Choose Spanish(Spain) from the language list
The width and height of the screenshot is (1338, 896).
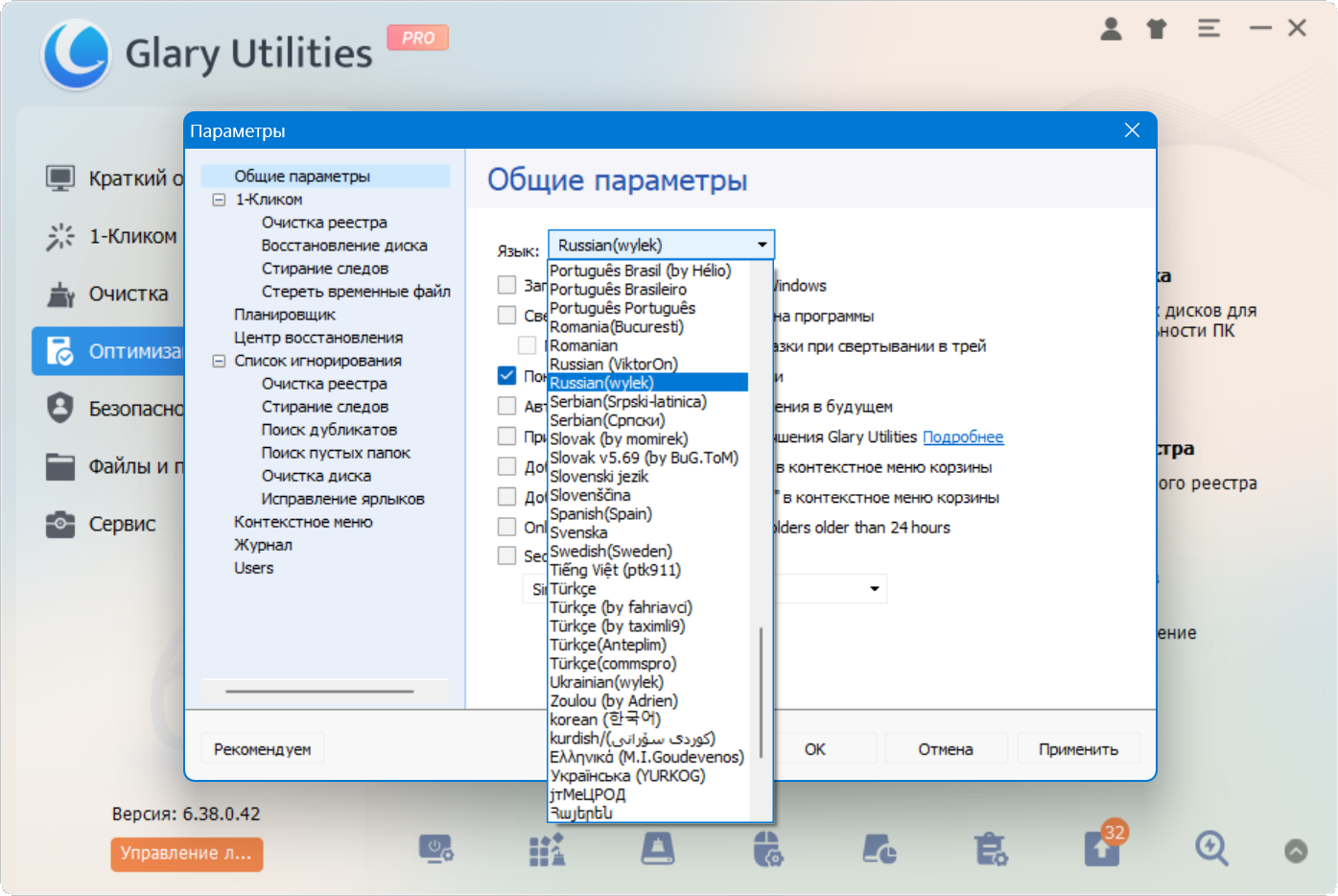point(600,513)
